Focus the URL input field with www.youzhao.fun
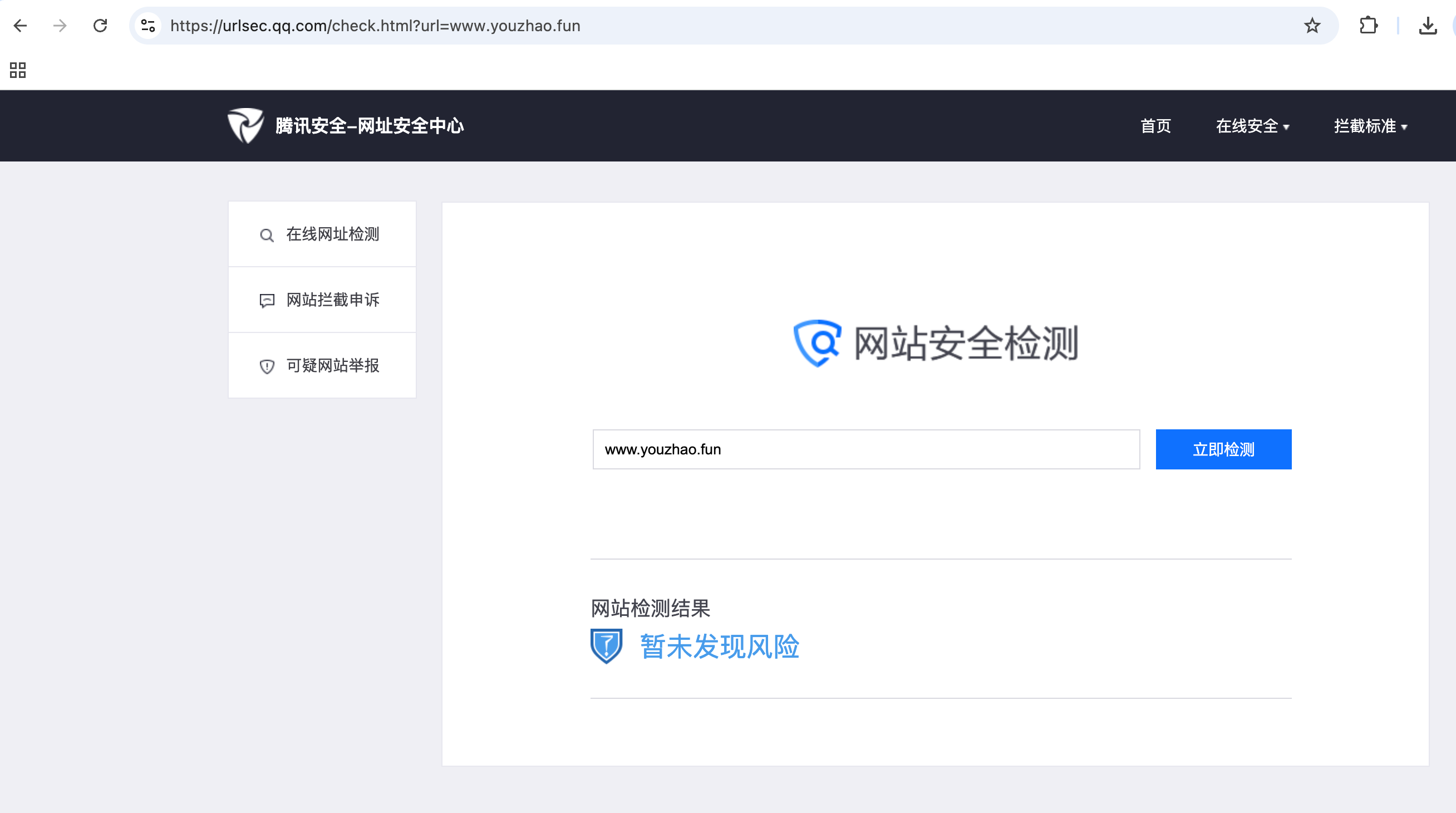The height and width of the screenshot is (813, 1456). point(865,449)
